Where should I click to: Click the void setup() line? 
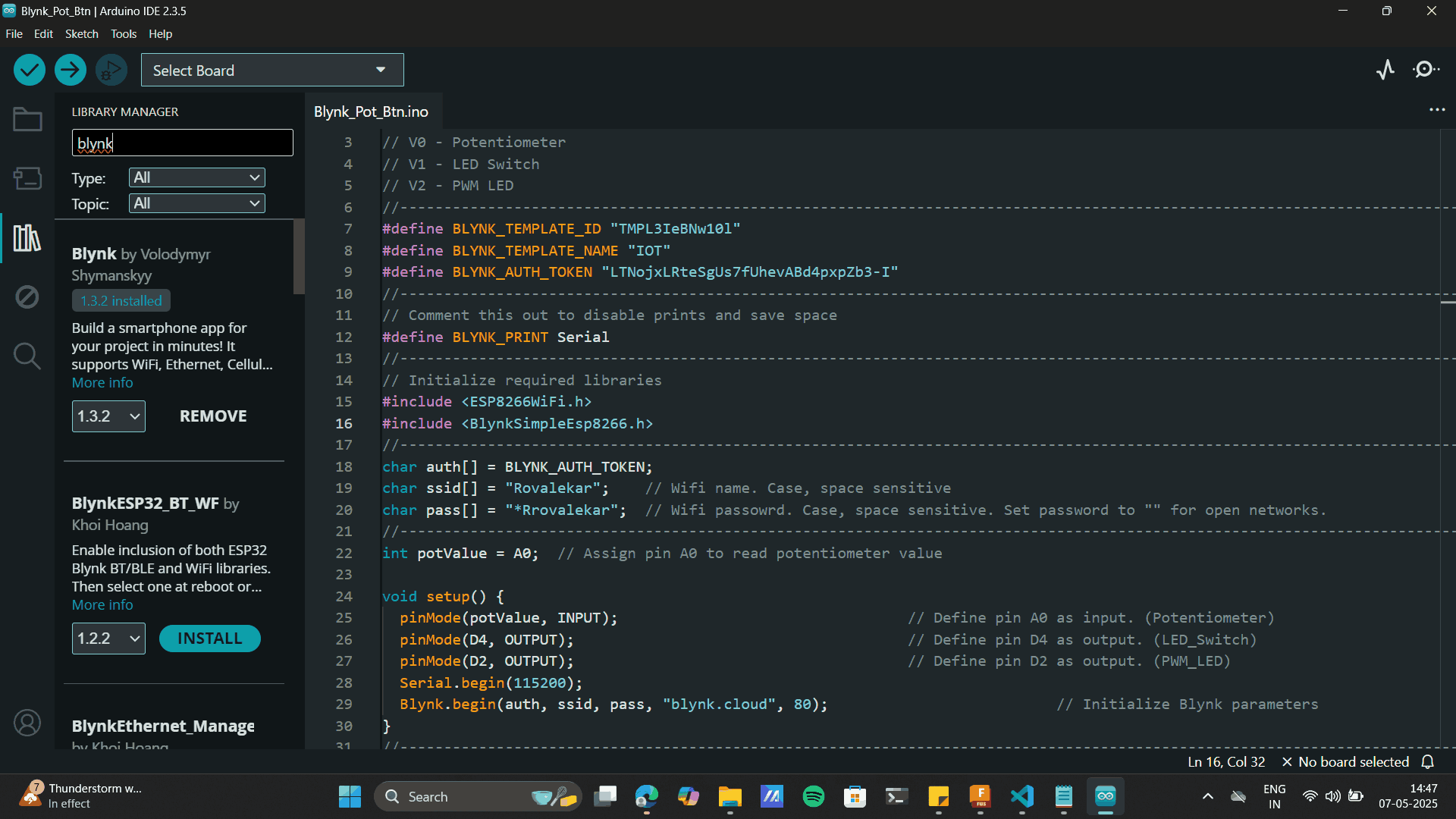pos(443,597)
